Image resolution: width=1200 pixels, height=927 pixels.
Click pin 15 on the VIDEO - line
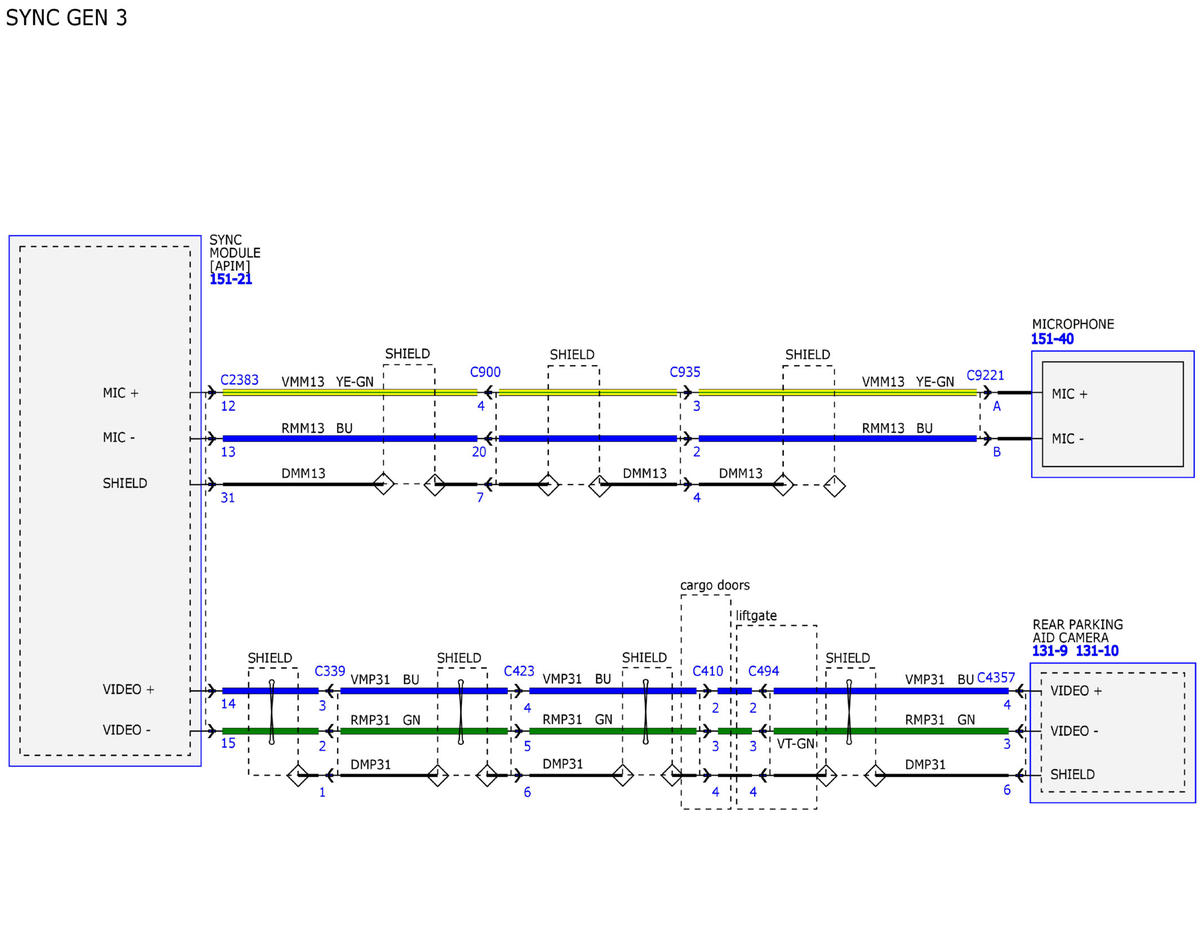[229, 745]
